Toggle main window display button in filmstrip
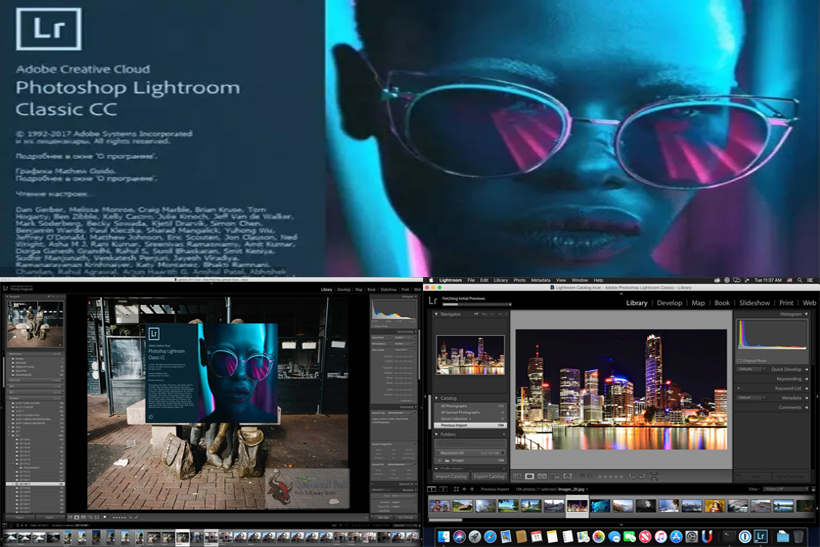This screenshot has width=820, height=547. coord(432,489)
